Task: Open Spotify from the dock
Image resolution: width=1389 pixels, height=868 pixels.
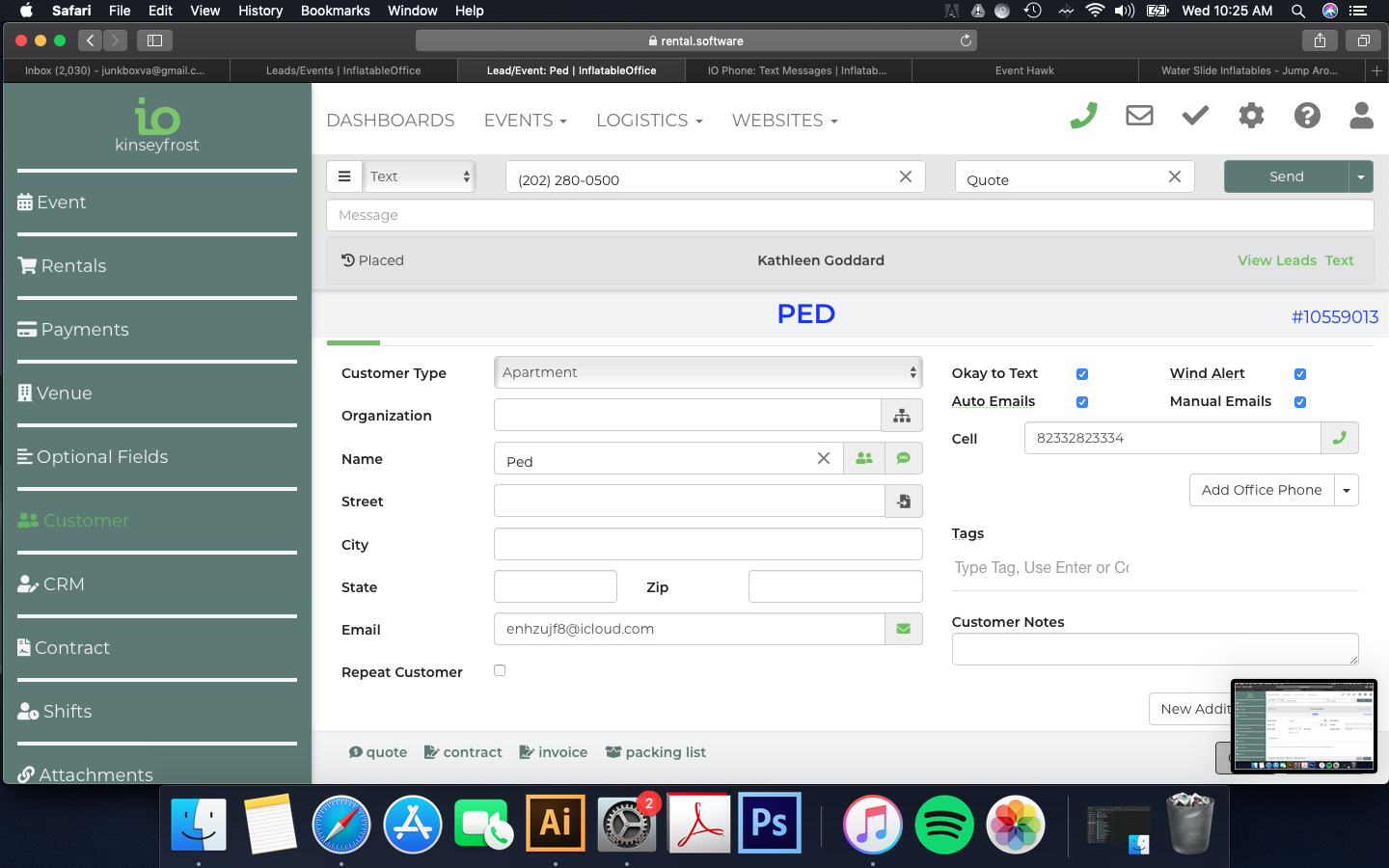Action: click(943, 825)
